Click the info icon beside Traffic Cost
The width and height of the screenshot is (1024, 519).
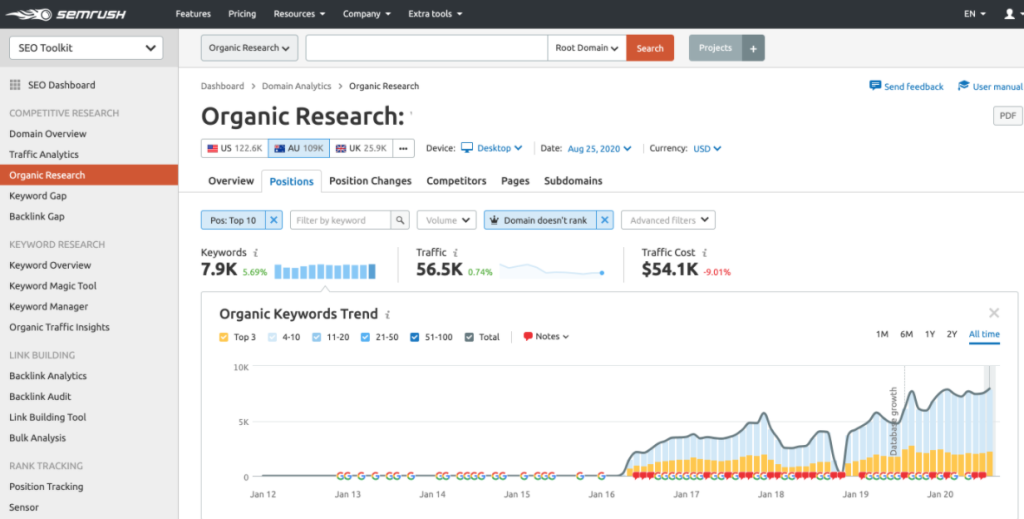point(705,253)
